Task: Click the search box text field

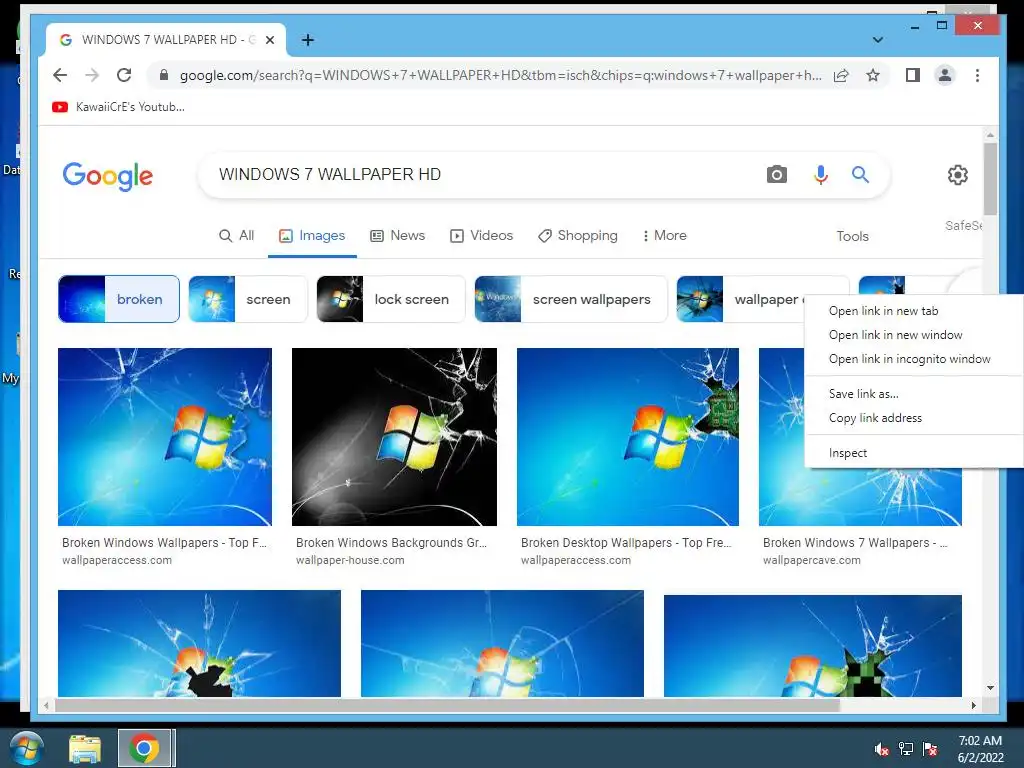Action: pyautogui.click(x=483, y=174)
